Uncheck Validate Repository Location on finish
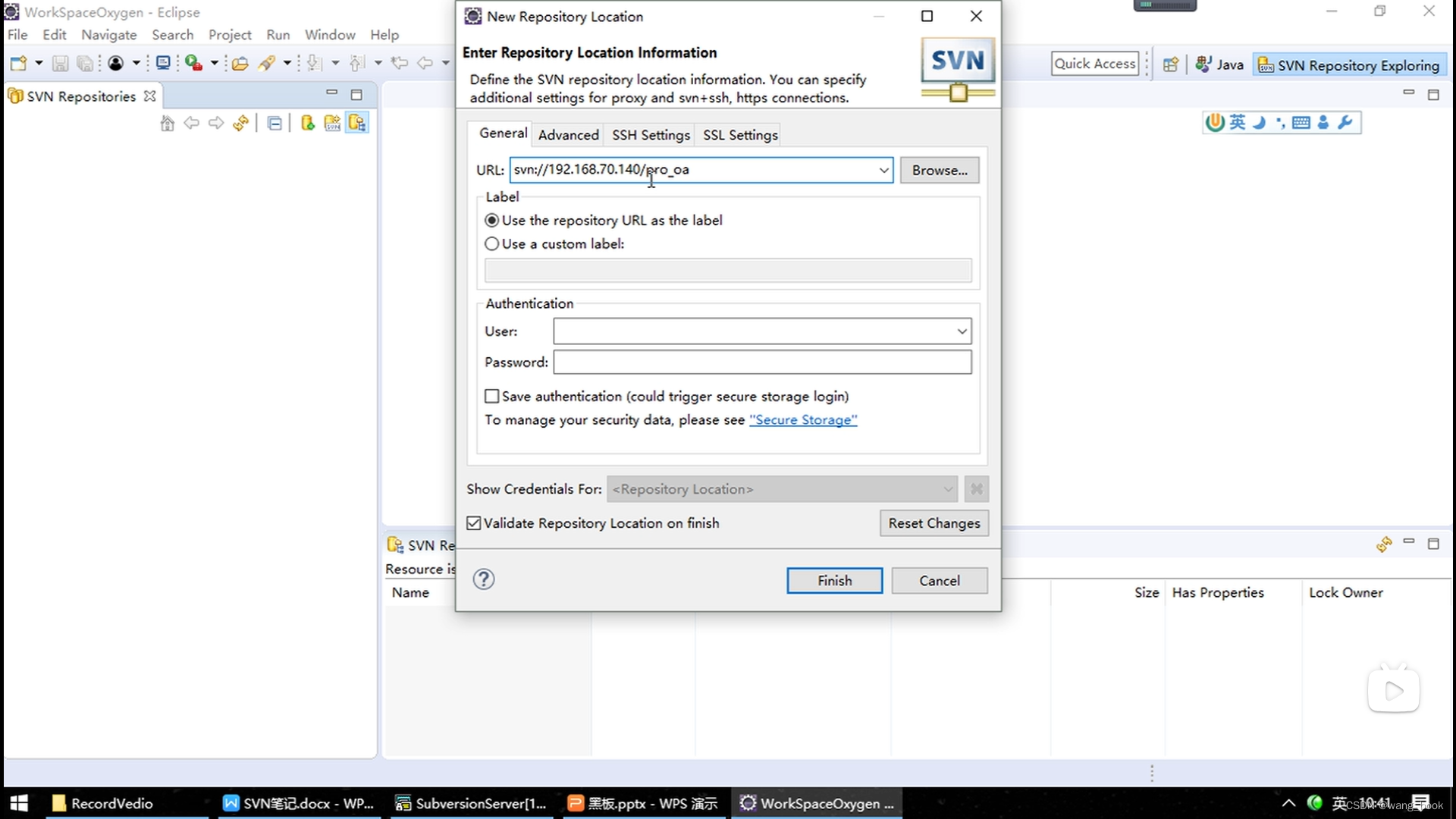 (x=474, y=523)
